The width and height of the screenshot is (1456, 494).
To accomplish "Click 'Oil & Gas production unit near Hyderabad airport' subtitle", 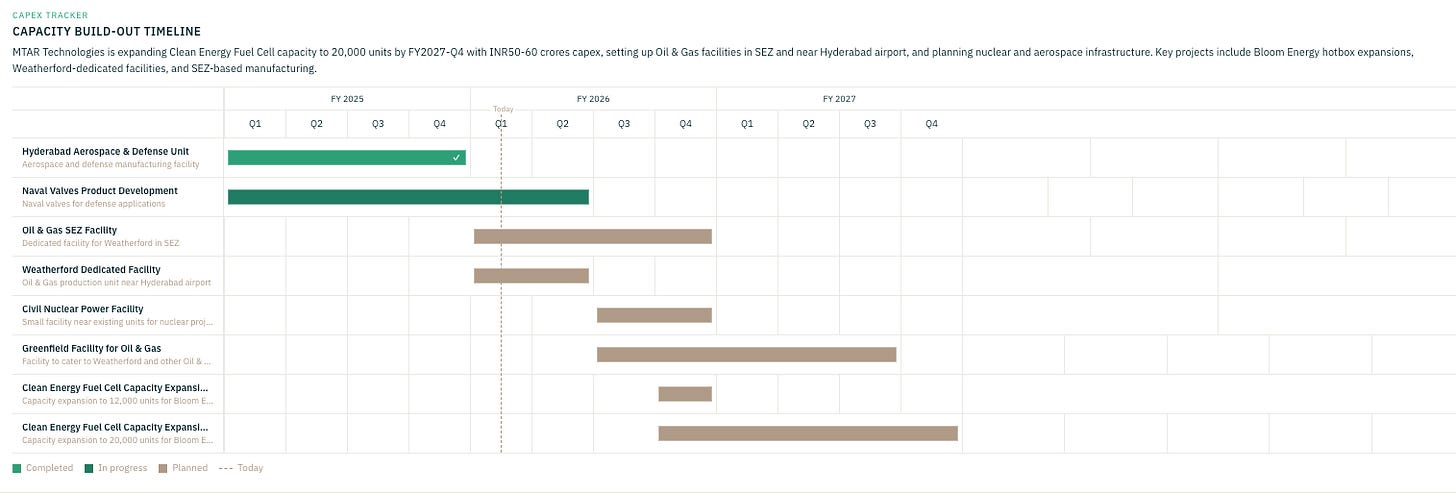I will 117,283.
